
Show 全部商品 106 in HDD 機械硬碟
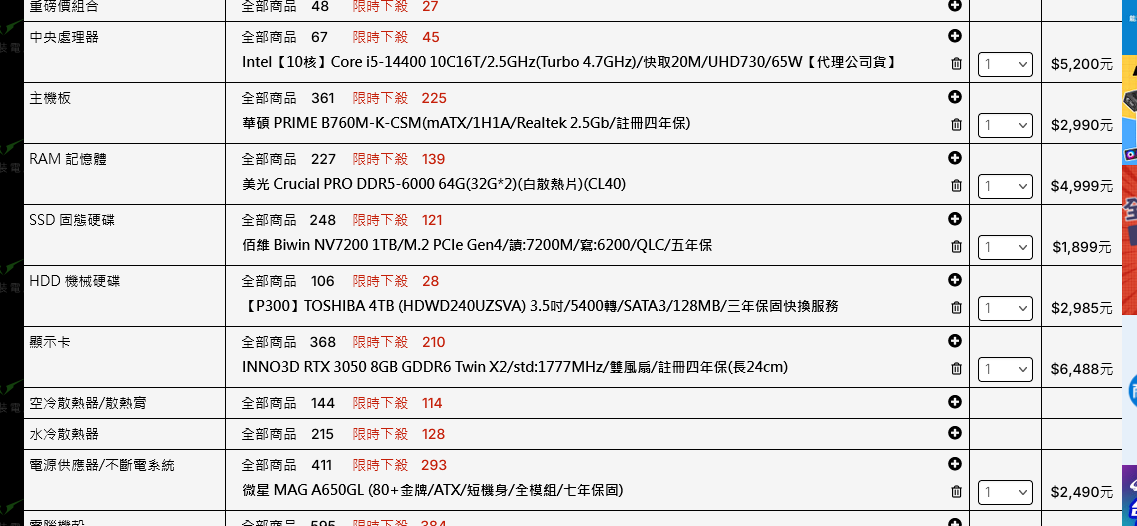(x=288, y=281)
